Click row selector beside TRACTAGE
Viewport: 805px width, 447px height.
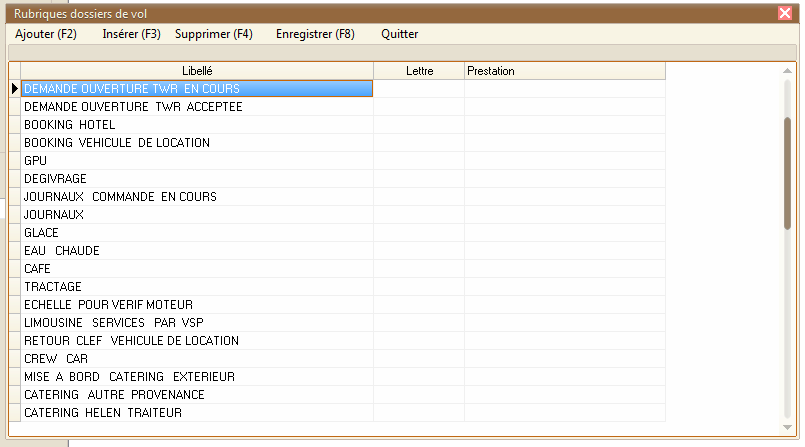click(x=14, y=287)
